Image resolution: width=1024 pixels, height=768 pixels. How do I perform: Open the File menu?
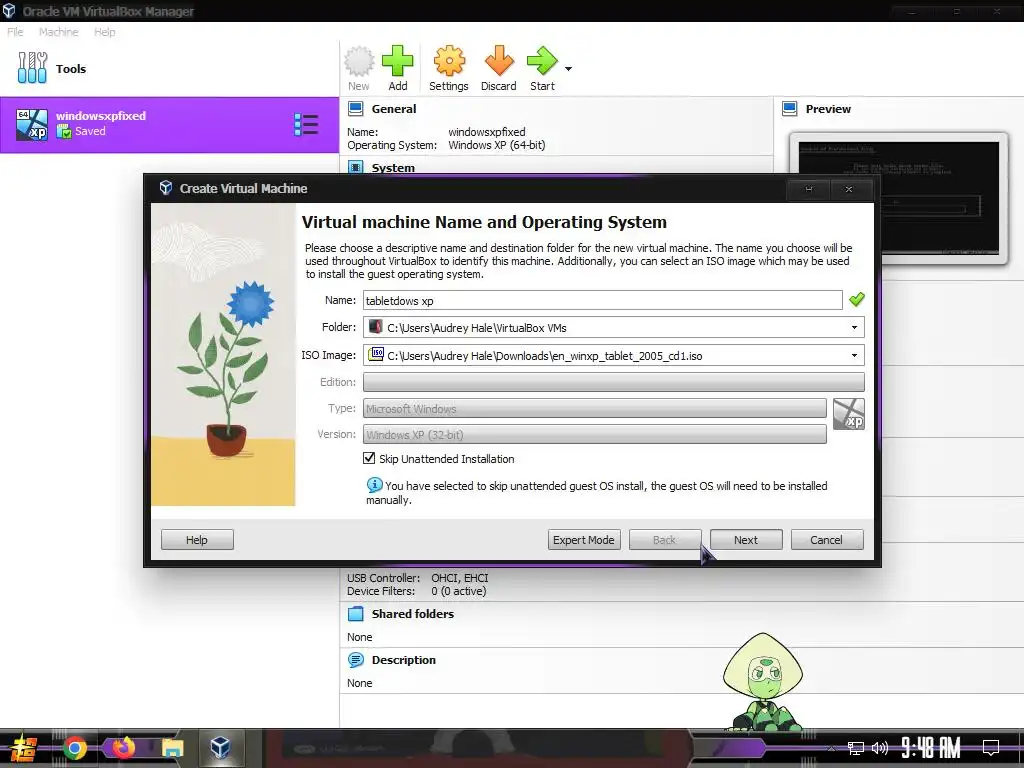click(x=15, y=31)
